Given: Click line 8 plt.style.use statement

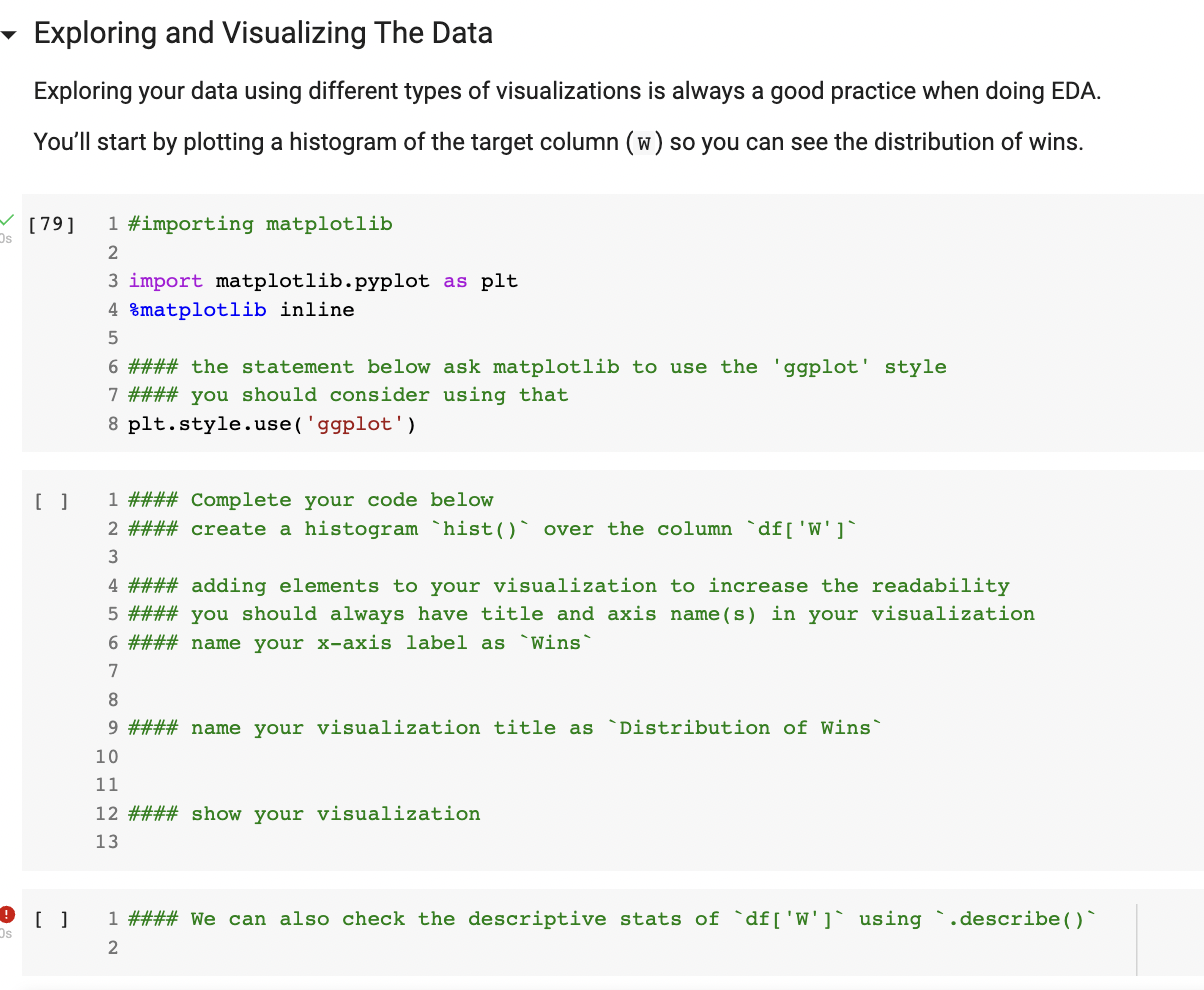Looking at the screenshot, I should 270,424.
